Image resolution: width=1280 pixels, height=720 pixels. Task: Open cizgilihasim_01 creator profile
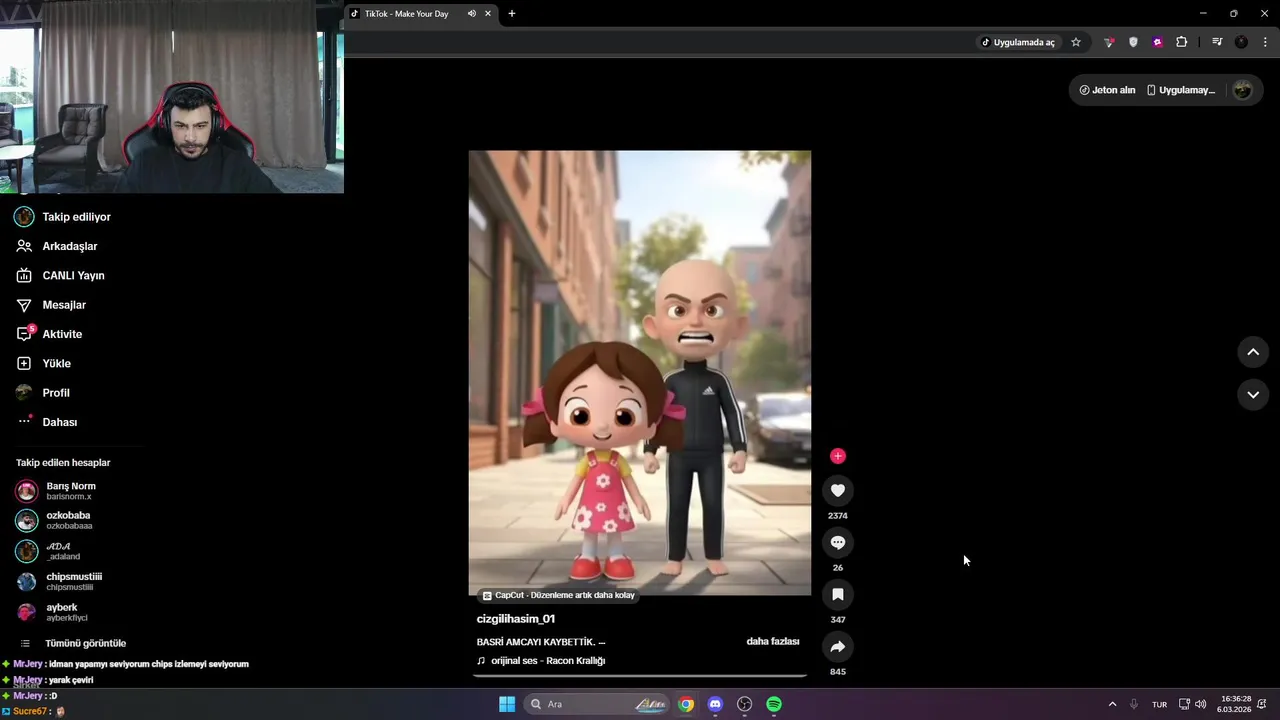point(515,619)
